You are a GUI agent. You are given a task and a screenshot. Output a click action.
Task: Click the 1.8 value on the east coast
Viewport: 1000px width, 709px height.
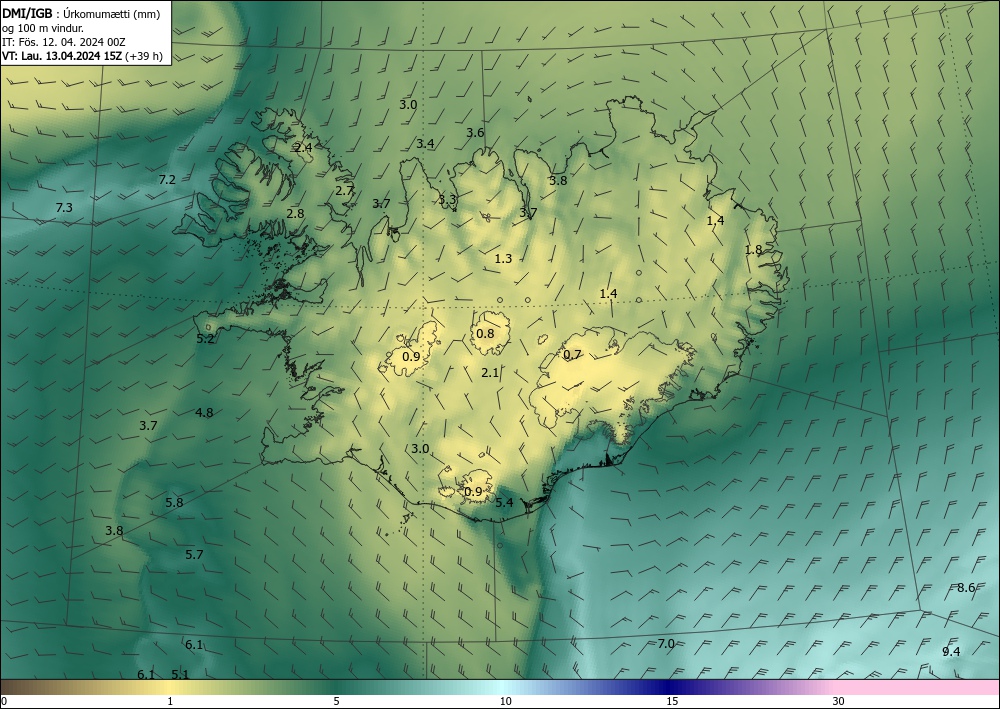[x=754, y=249]
